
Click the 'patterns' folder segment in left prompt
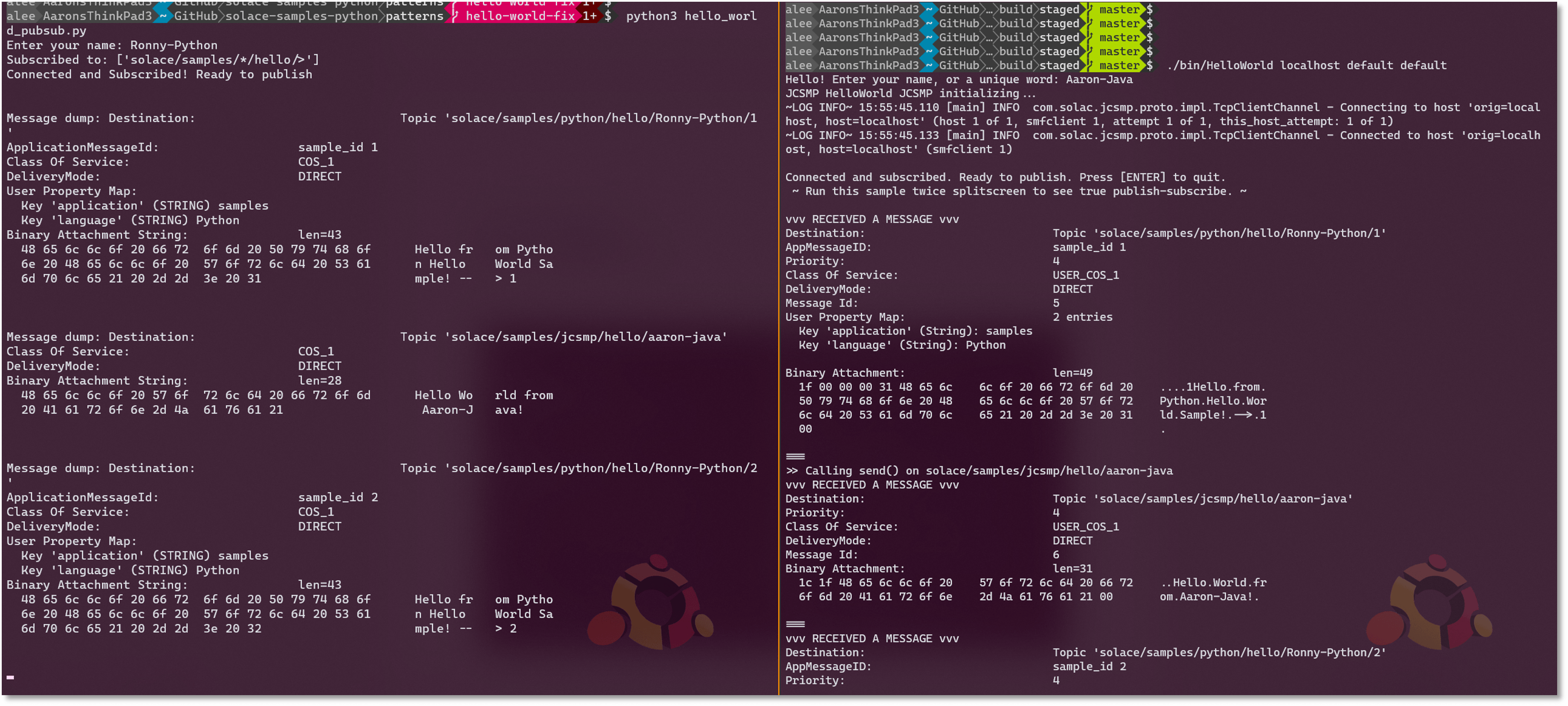tap(414, 16)
